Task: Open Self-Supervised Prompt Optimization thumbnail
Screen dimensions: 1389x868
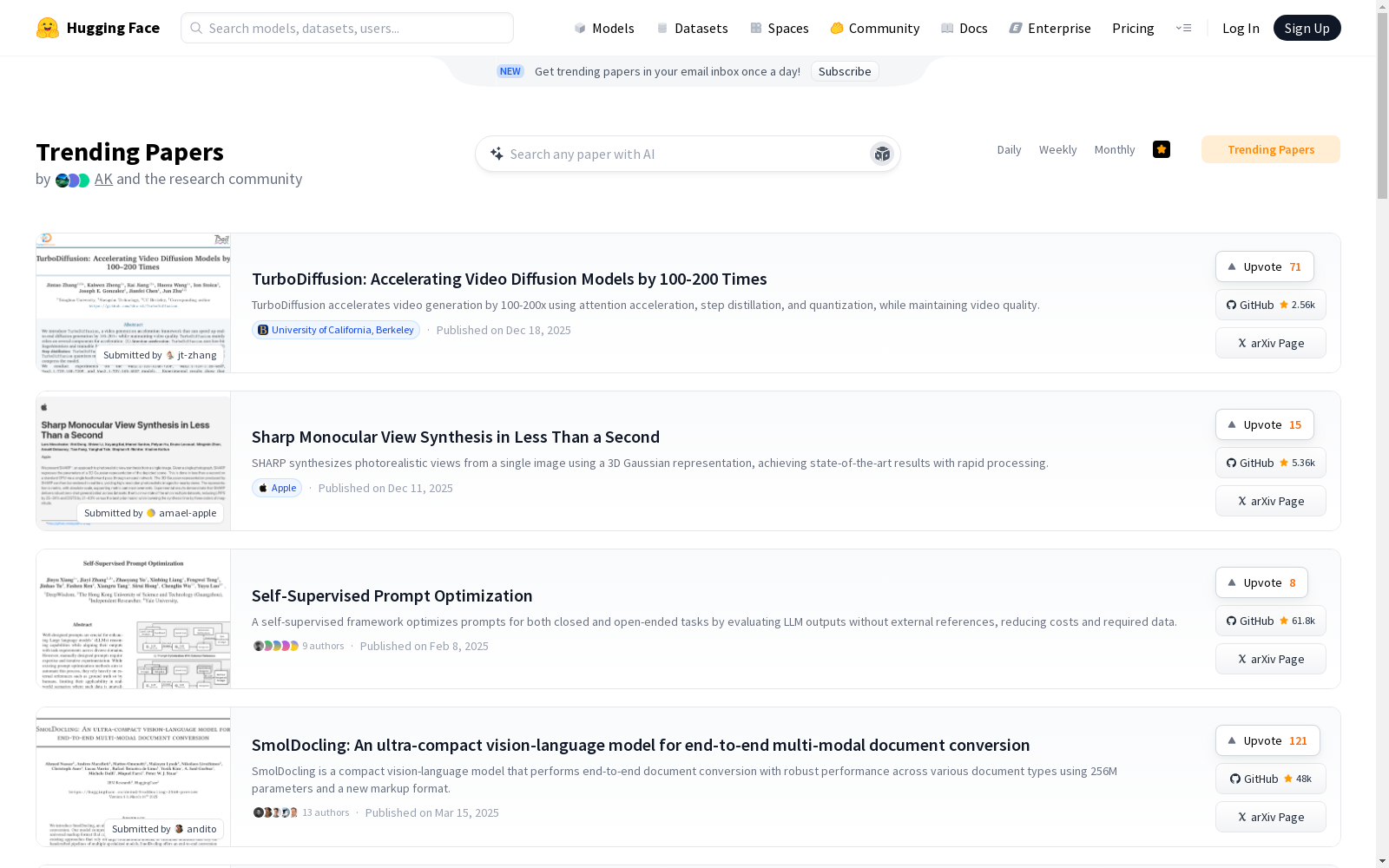Action: click(x=133, y=619)
